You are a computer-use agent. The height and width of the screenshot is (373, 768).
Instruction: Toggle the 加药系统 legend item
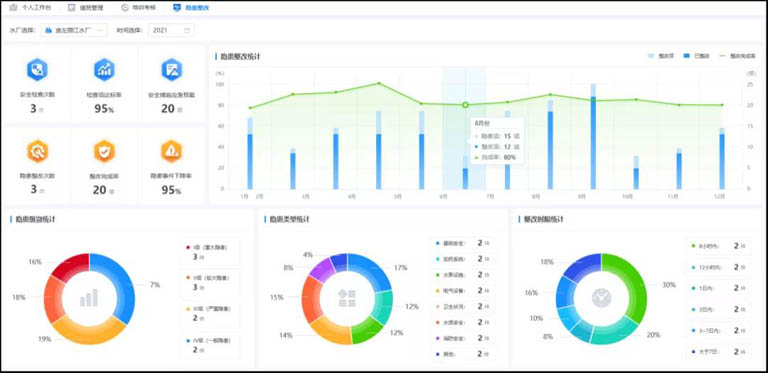coord(462,259)
